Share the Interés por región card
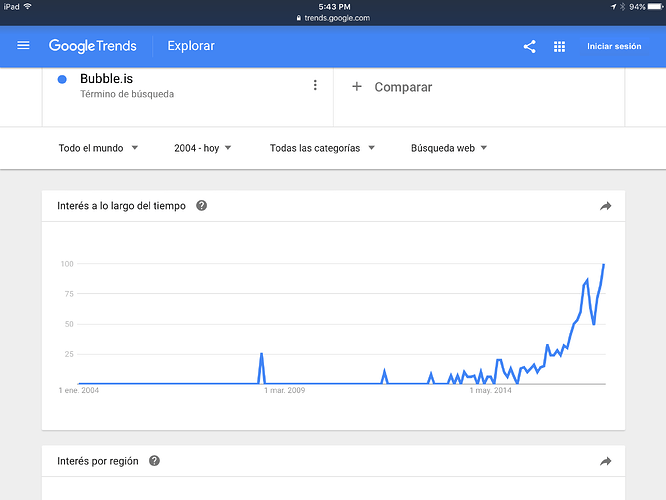666x500 pixels. 605,461
